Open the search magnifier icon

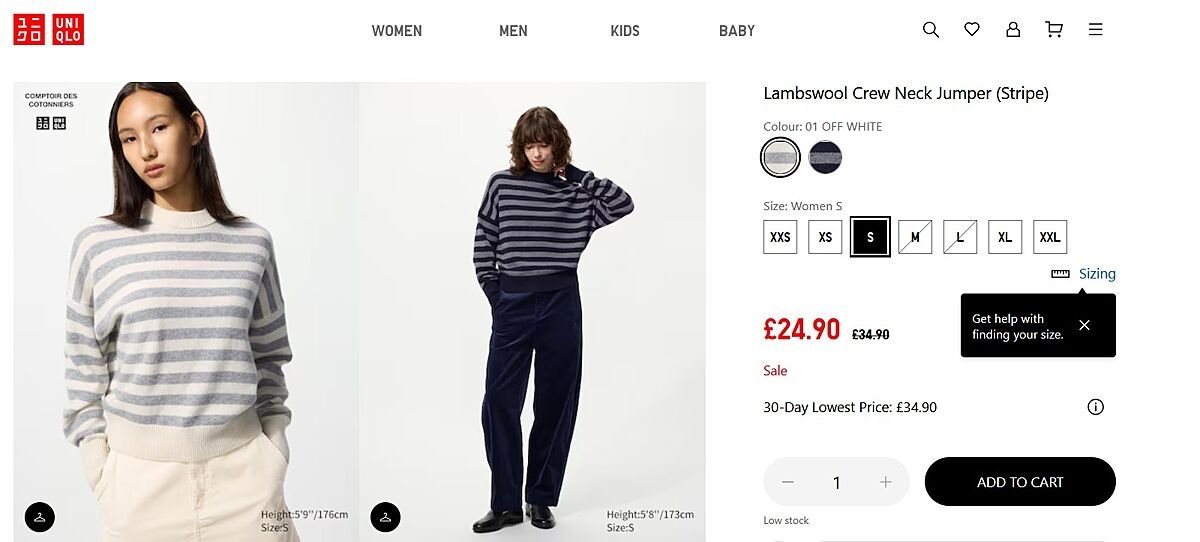931,30
